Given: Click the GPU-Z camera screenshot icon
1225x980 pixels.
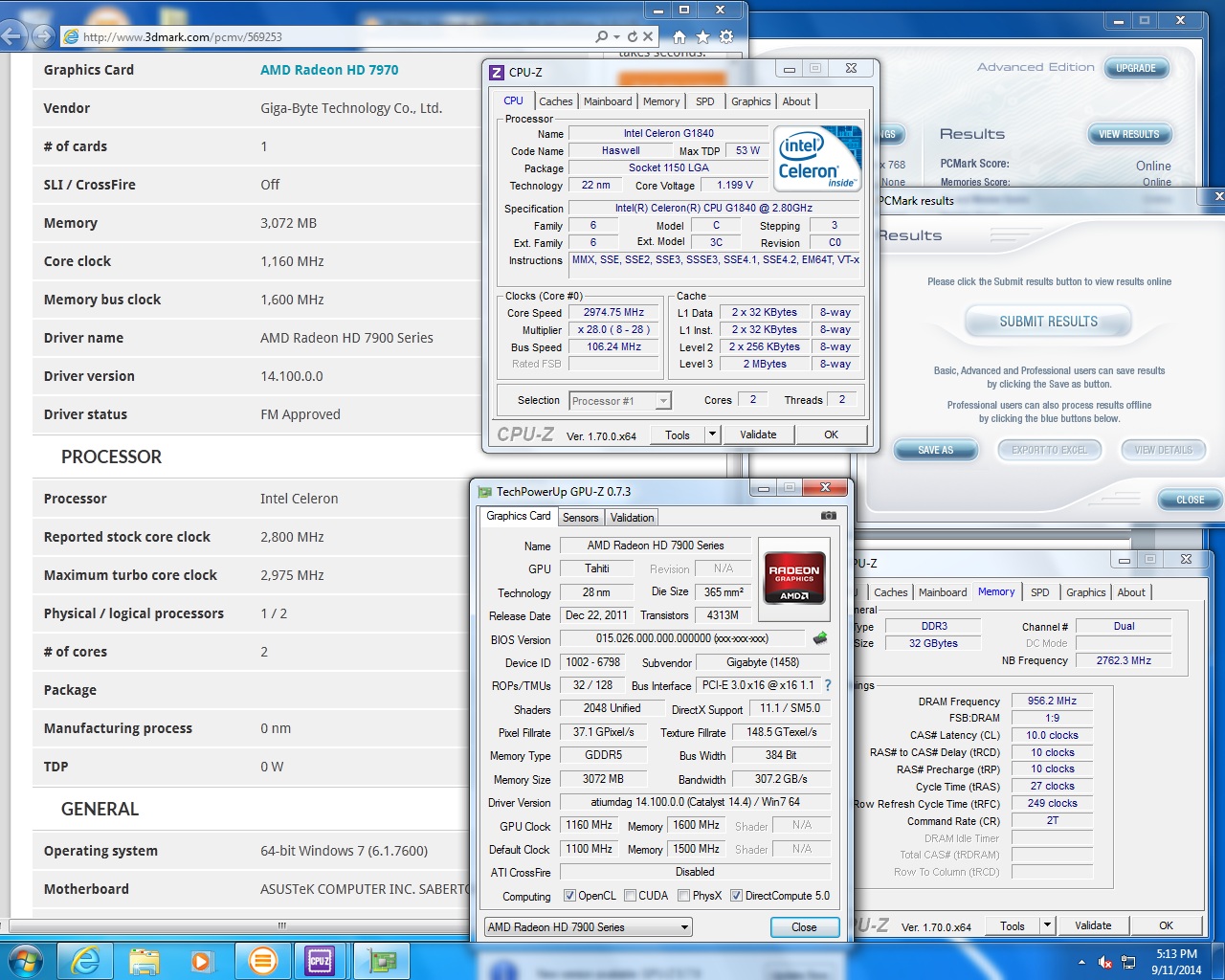Looking at the screenshot, I should point(829,516).
